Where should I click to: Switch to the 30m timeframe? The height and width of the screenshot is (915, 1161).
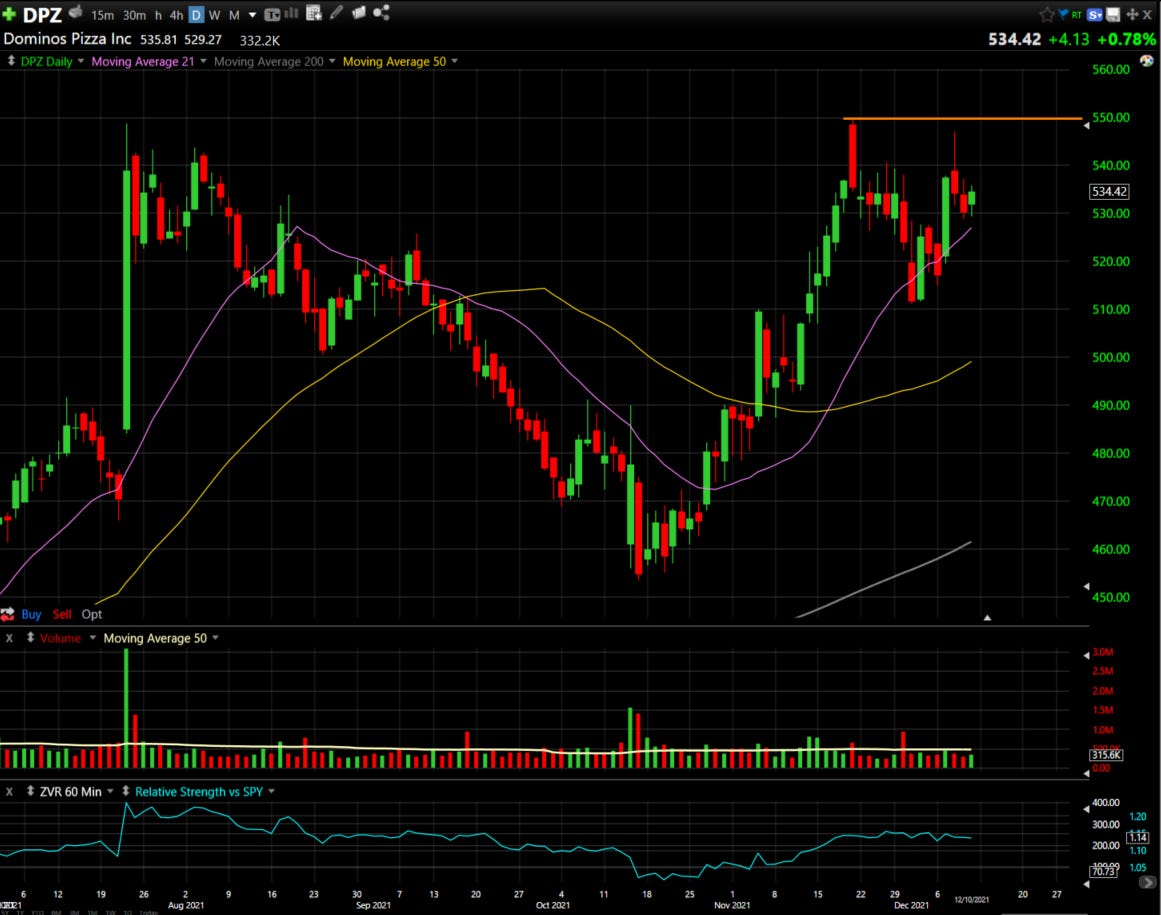134,15
